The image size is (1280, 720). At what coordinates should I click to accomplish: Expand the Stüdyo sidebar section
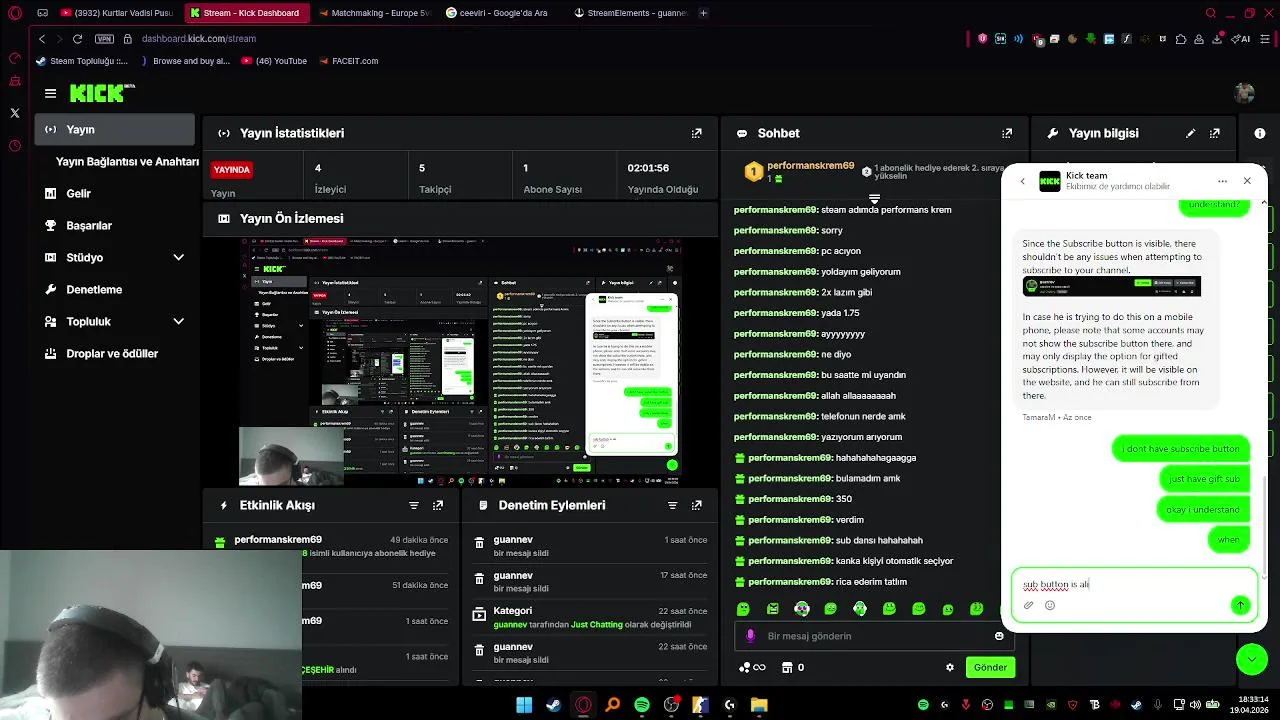[x=179, y=257]
